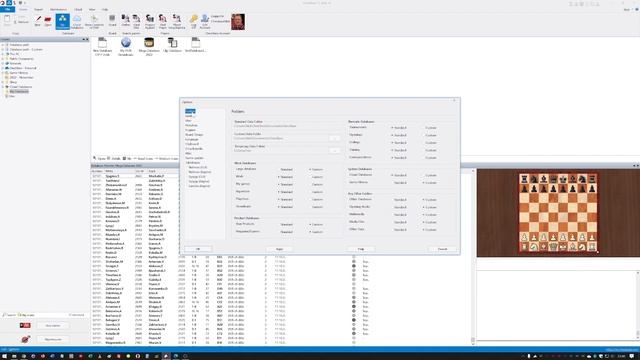Switch to the Cloud ribbon tab

point(78,9)
